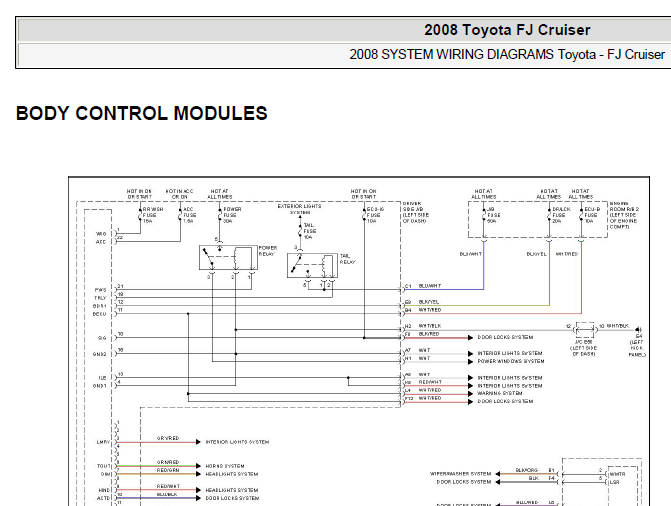Image resolution: width=671 pixels, height=506 pixels.
Task: Click the 'HIND' pin label
Action: pos(104,491)
